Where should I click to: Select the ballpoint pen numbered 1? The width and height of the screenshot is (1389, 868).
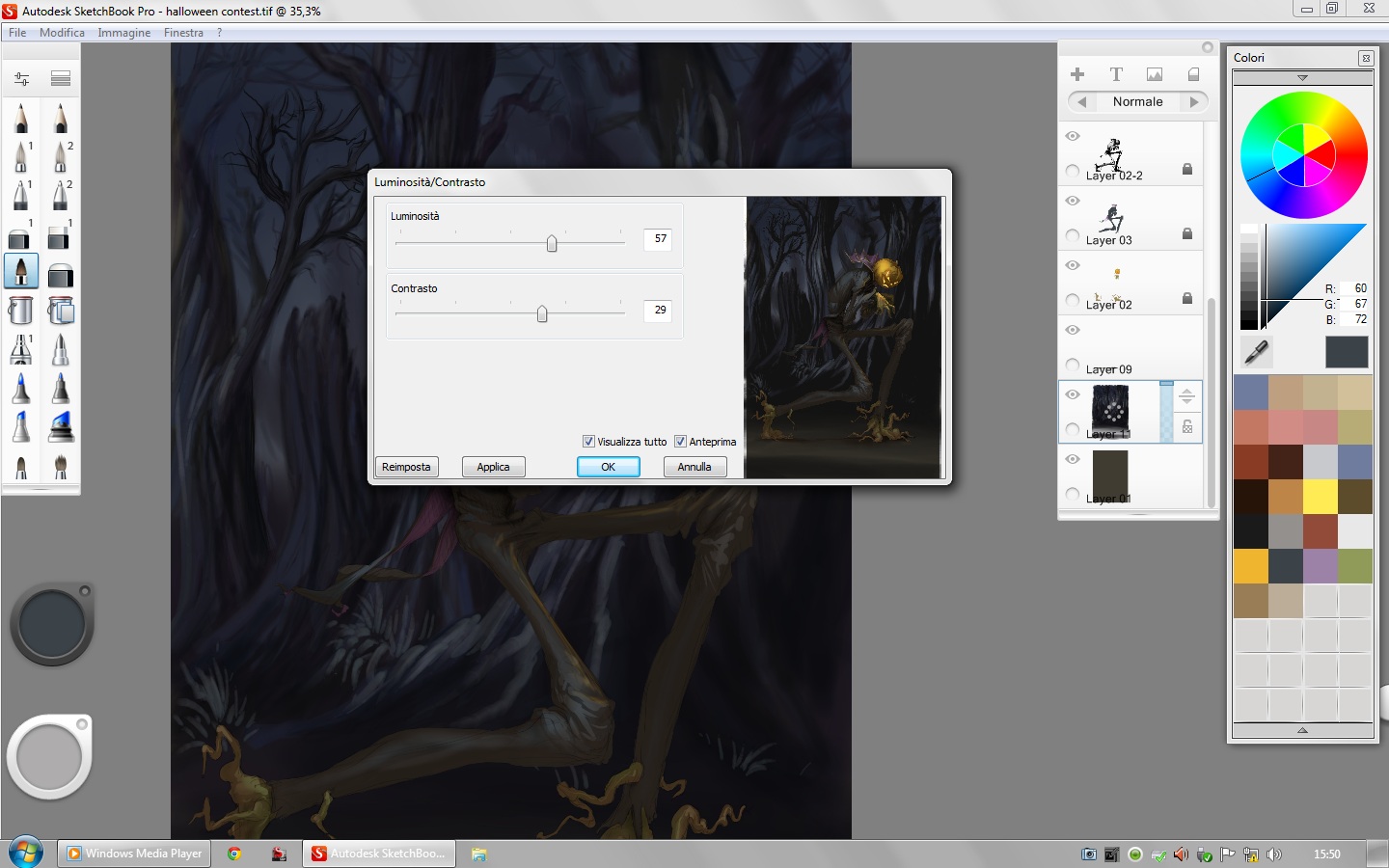[x=21, y=195]
